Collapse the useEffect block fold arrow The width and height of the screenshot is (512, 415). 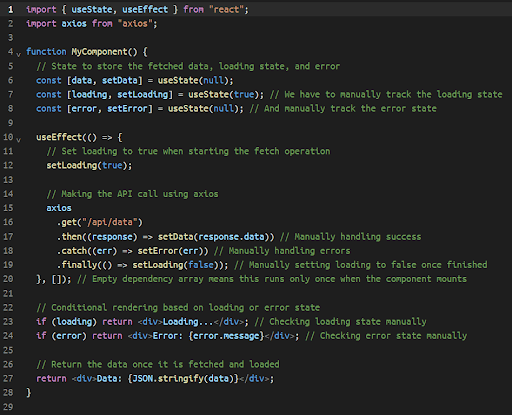(19, 140)
